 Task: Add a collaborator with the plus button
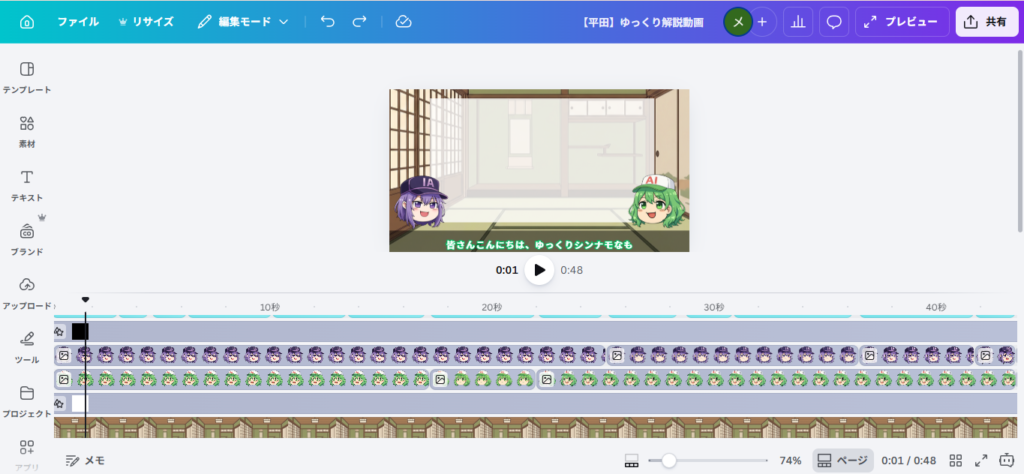pos(762,21)
